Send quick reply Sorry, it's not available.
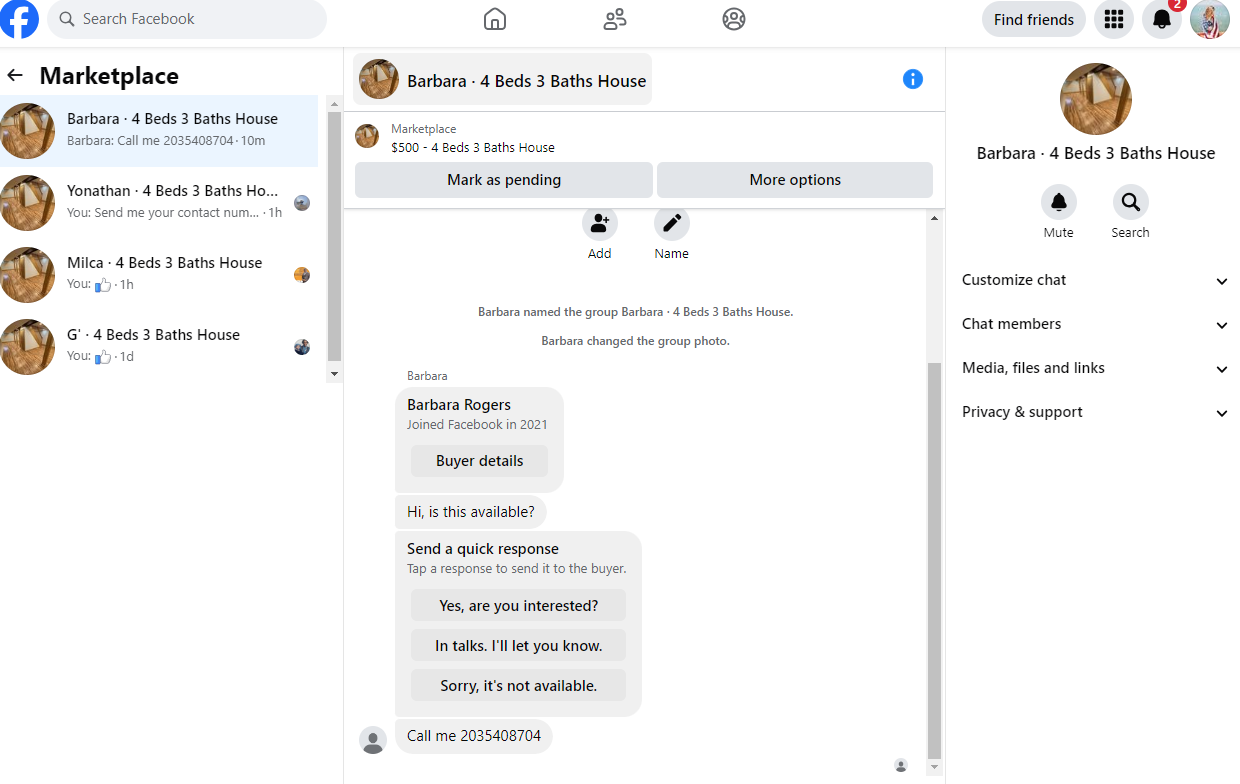This screenshot has height=784, width=1240. click(x=518, y=685)
